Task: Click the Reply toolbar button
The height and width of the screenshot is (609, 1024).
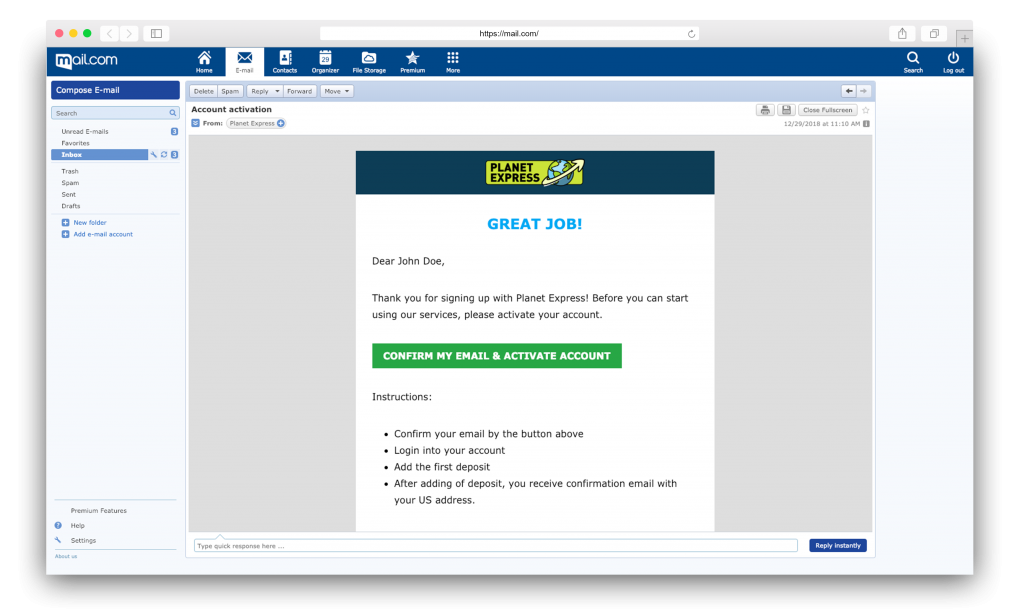Action: (x=260, y=91)
